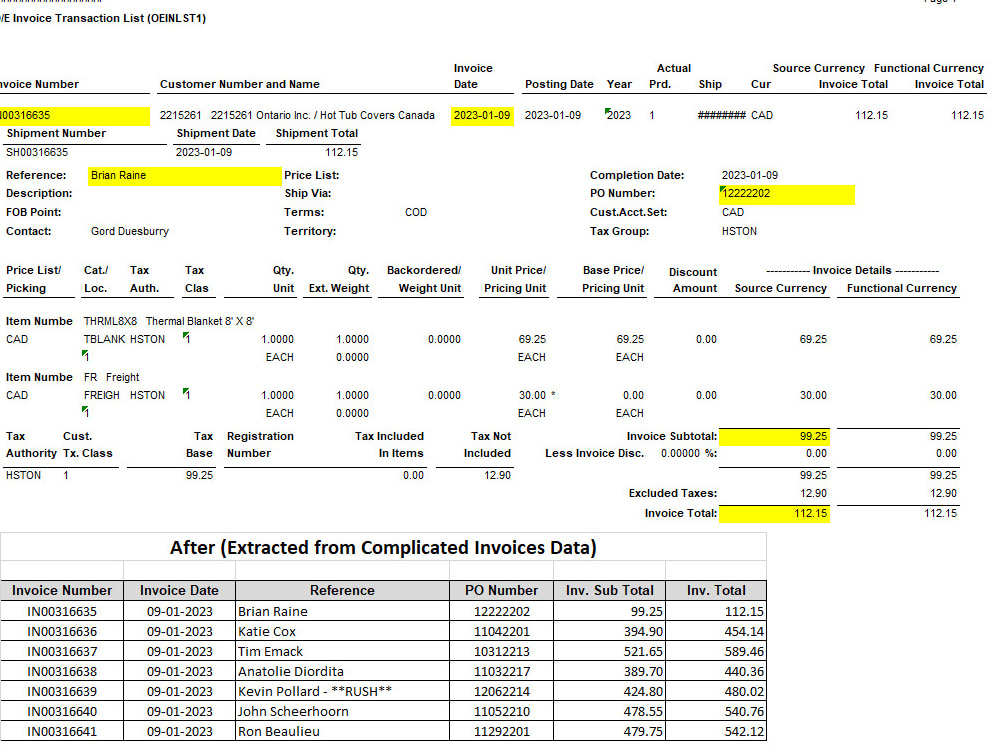Click the Year cell 2023

tap(619, 115)
